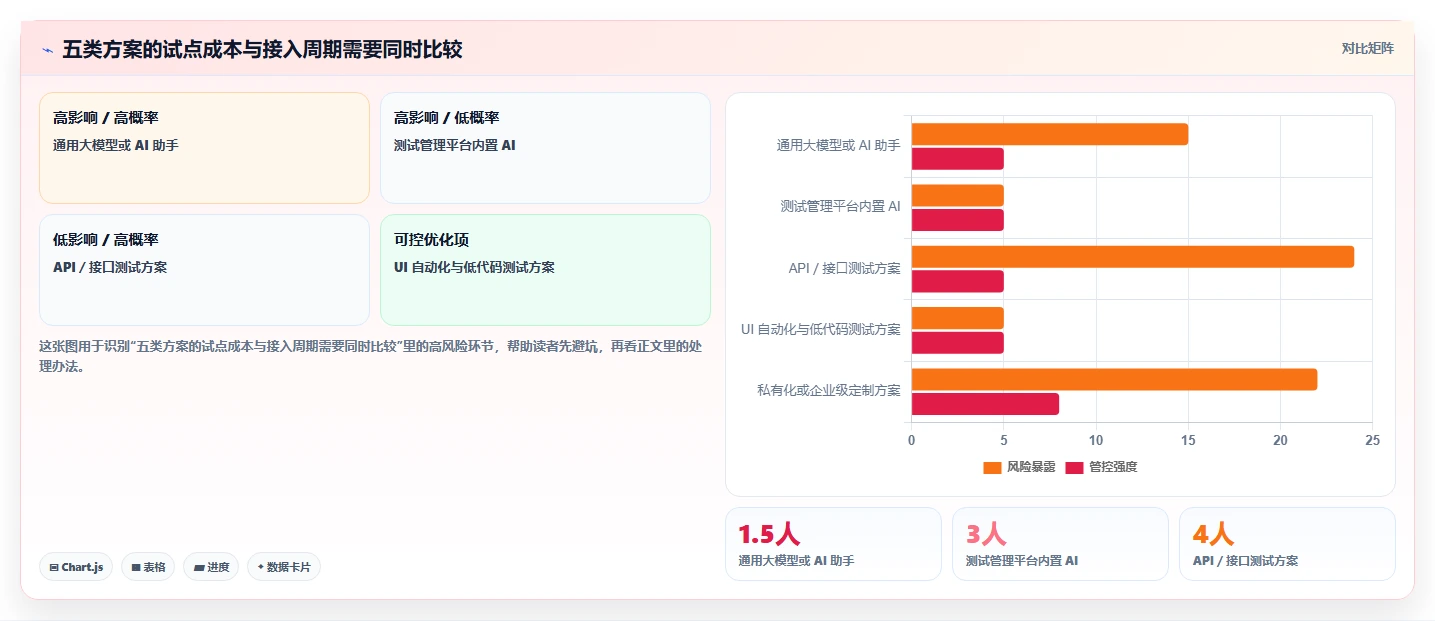Image resolution: width=1435 pixels, height=621 pixels.
Task: Click the 数据卡片 tag chip
Action: (284, 567)
